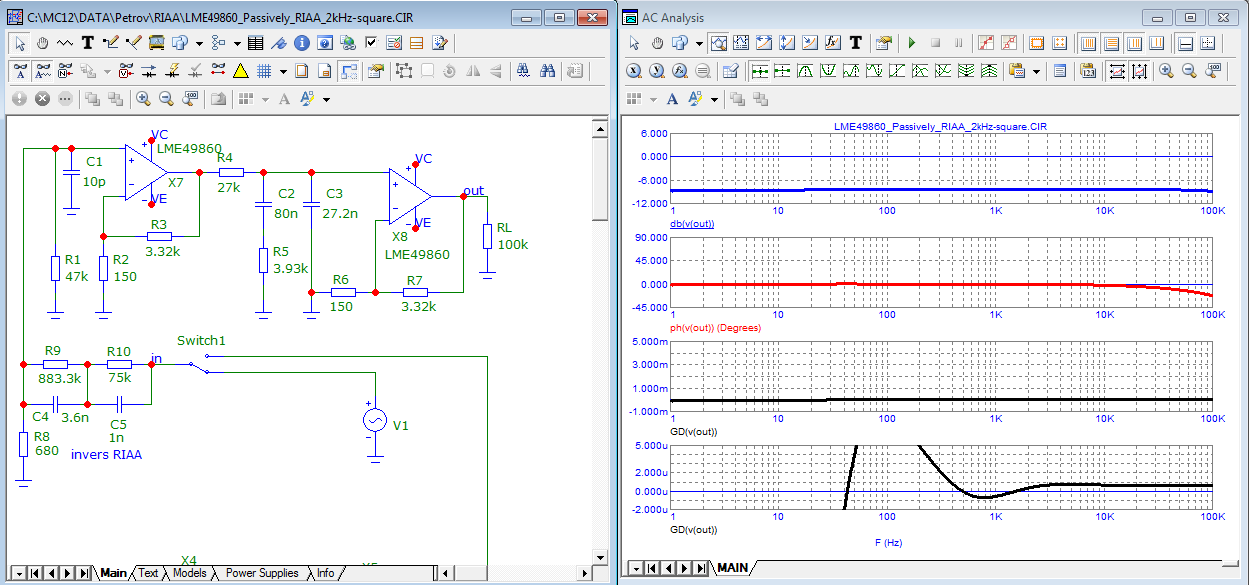Toggle grid display in schematic toolbar
Viewport: 1249px width, 585px height.
[264, 71]
